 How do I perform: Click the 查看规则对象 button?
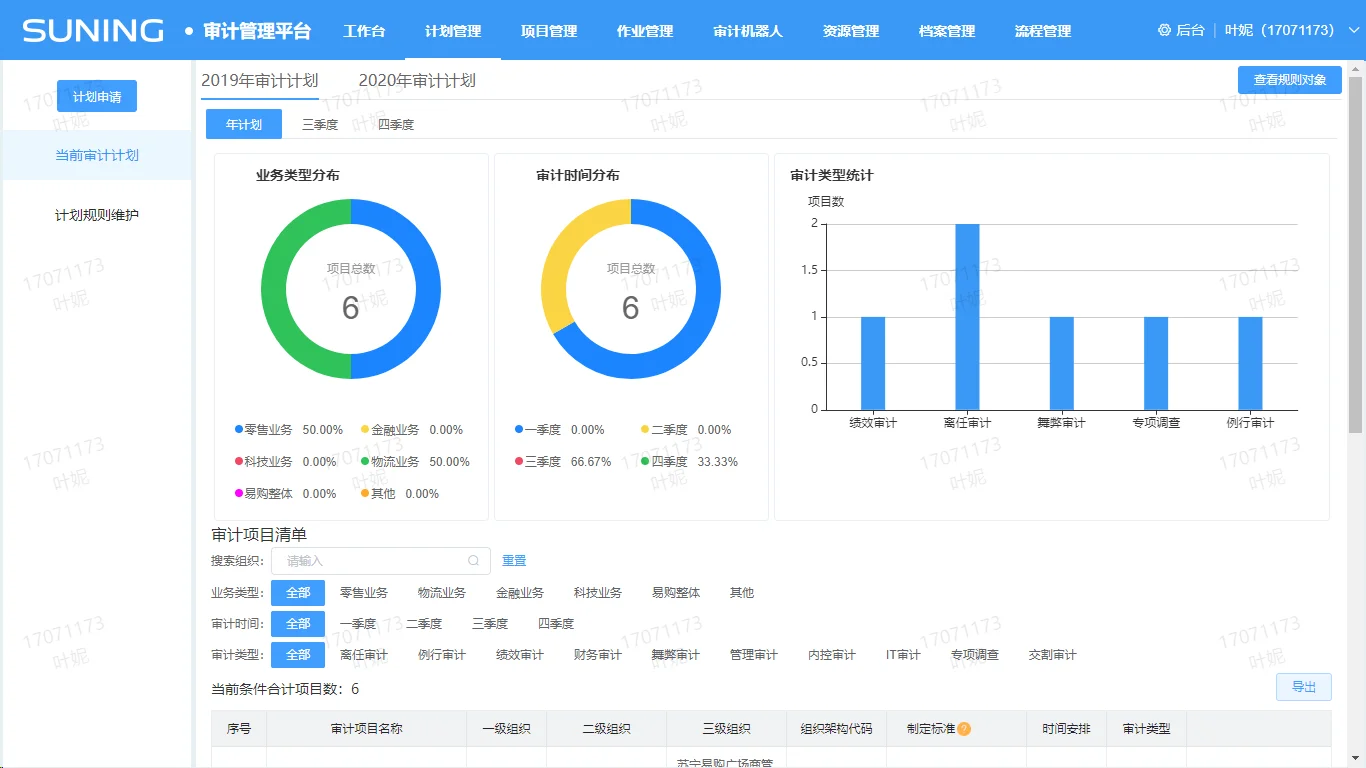(x=1289, y=80)
